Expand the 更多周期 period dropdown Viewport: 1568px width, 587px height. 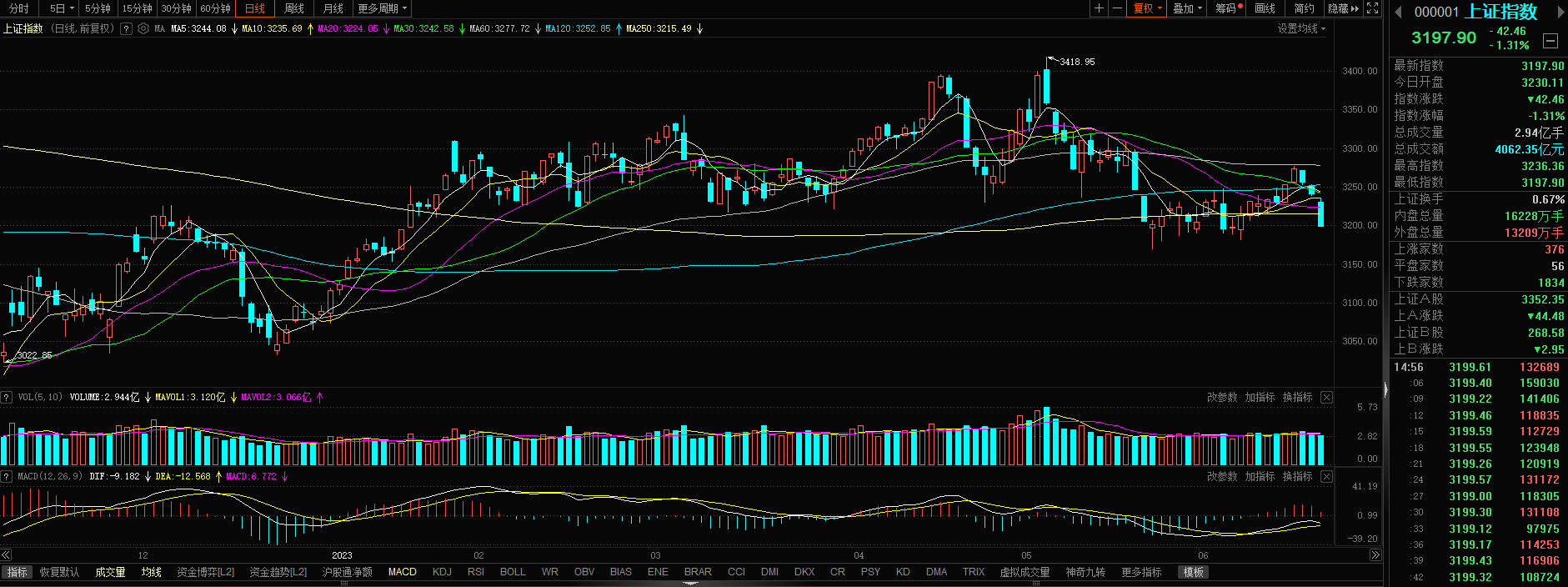[x=383, y=8]
